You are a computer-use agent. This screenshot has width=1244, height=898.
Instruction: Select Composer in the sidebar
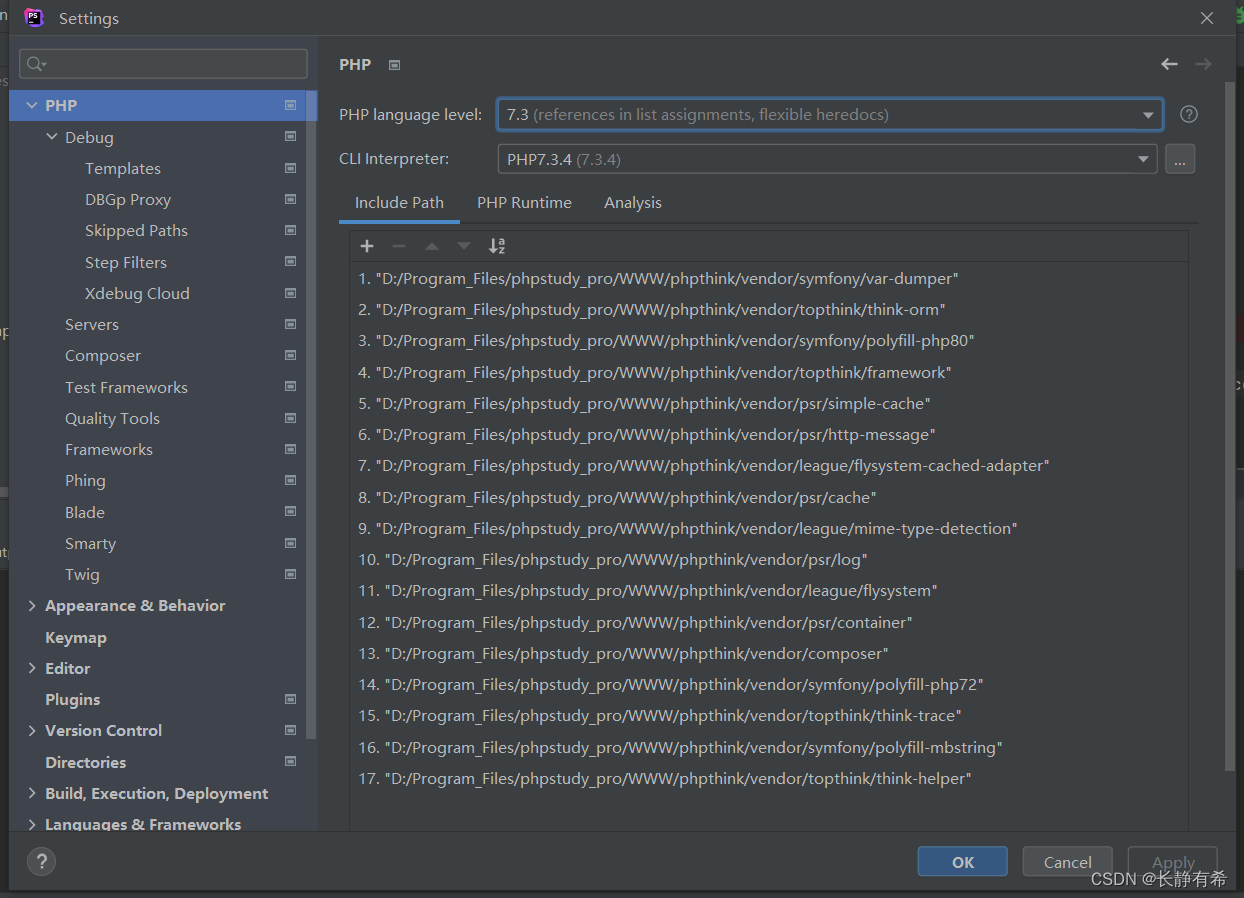pyautogui.click(x=103, y=355)
